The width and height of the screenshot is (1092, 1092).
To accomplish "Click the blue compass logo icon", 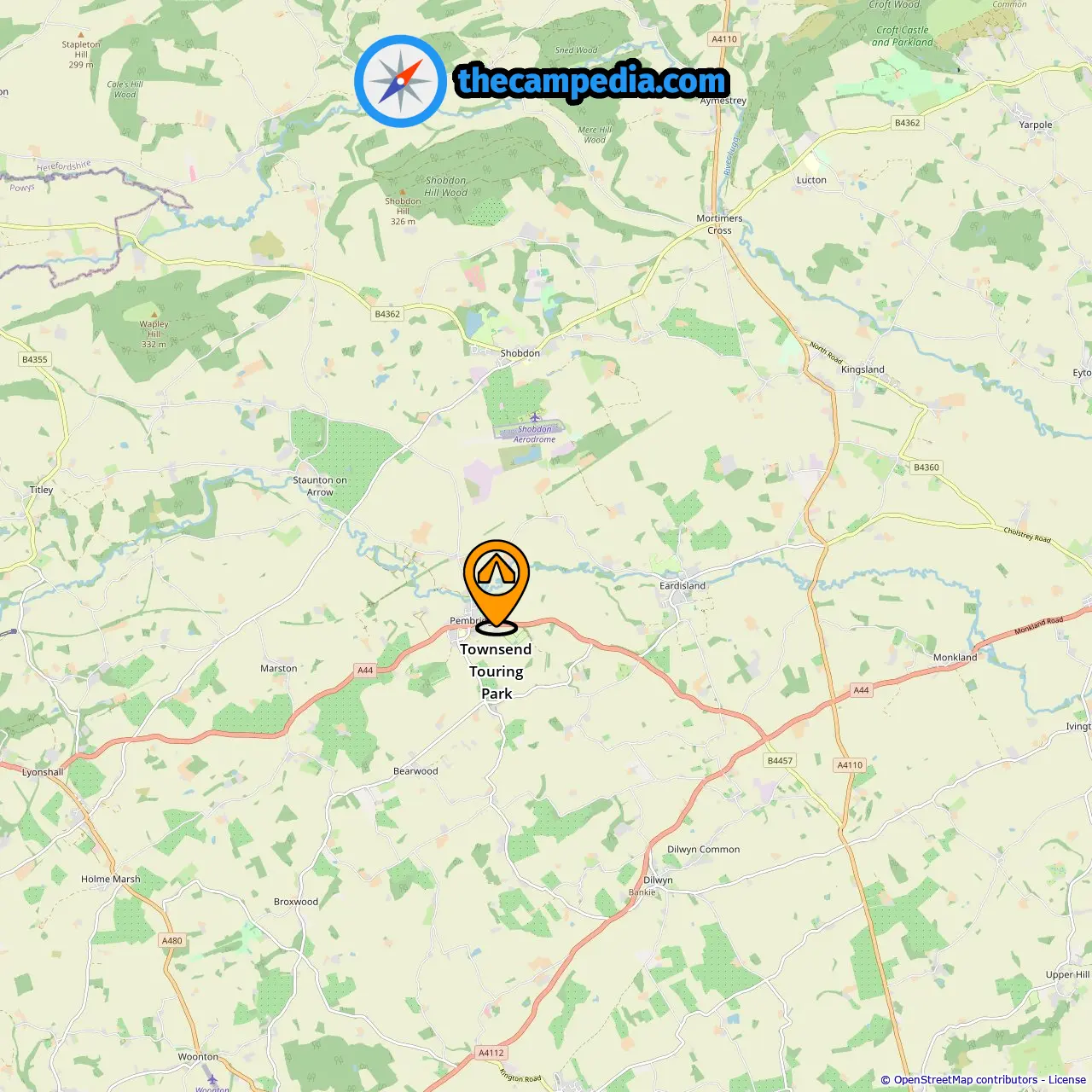I will click(400, 81).
